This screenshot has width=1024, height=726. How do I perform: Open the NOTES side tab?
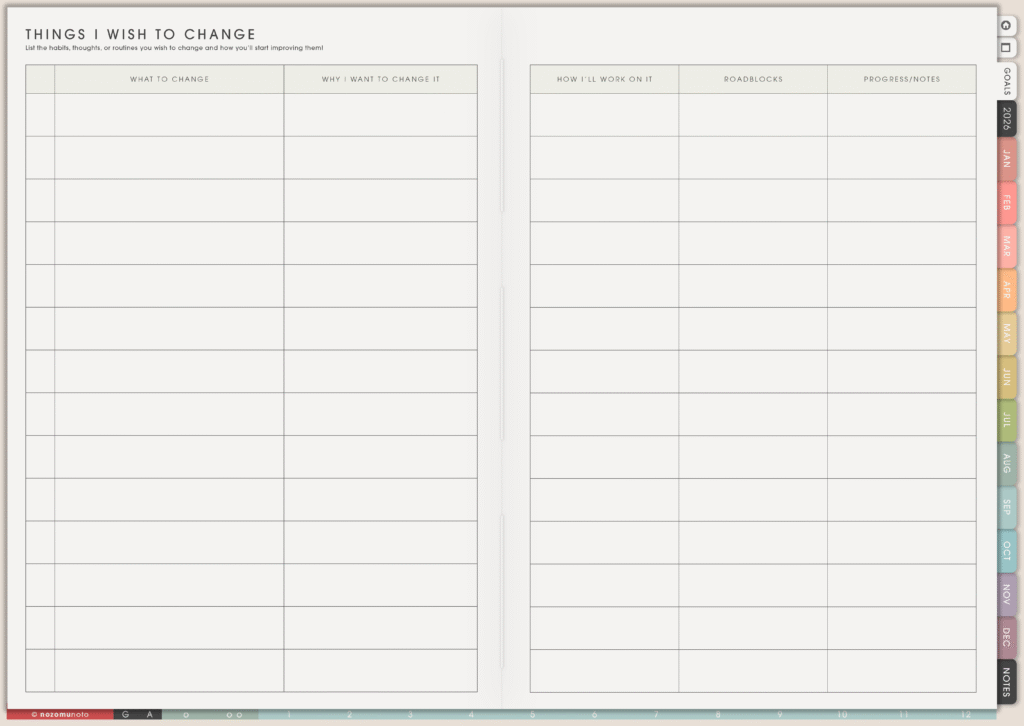pyautogui.click(x=1007, y=682)
